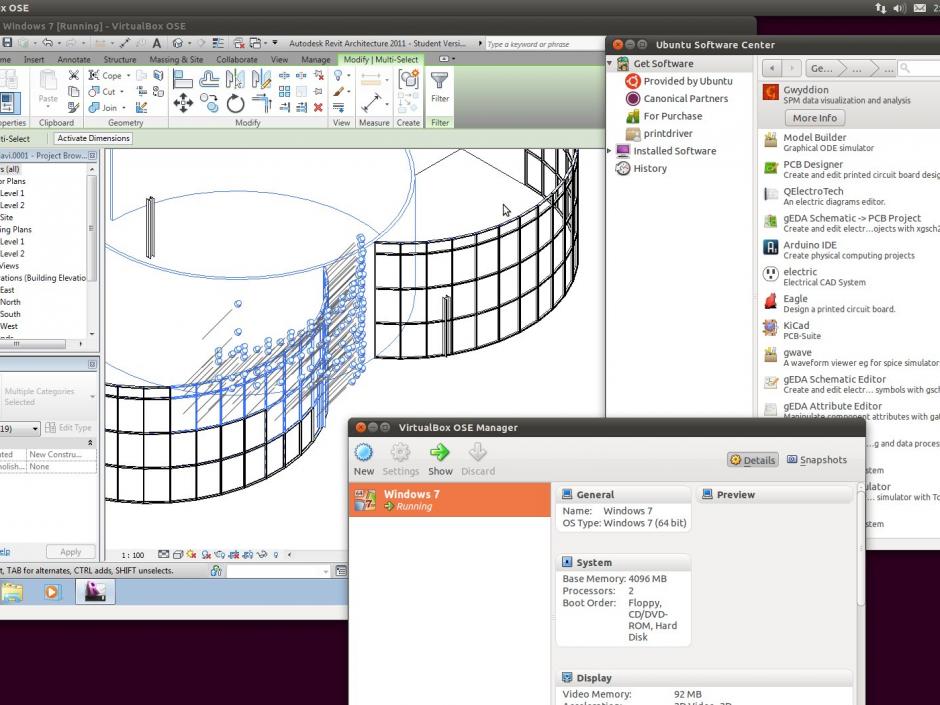Switch to the Annotate ribbon tab
Image resolution: width=940 pixels, height=705 pixels.
74,60
